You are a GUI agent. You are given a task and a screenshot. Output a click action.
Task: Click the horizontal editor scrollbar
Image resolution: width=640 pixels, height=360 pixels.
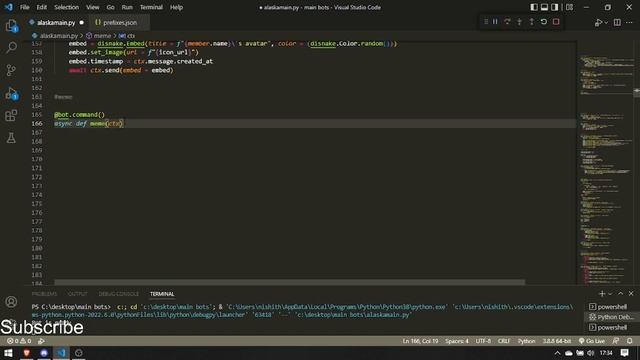click(289, 282)
